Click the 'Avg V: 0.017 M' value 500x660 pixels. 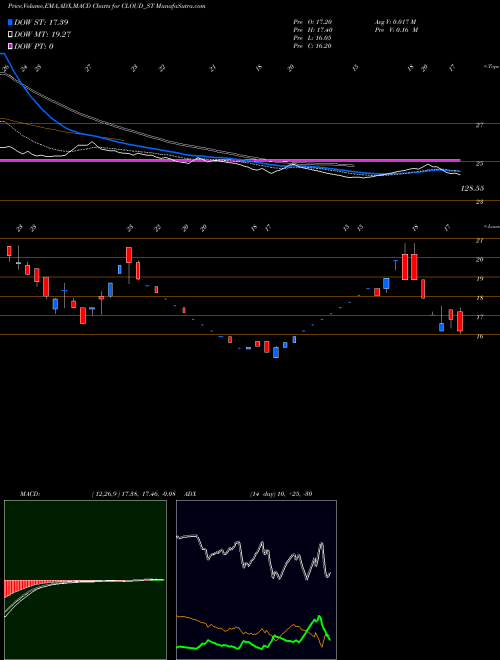pos(395,22)
